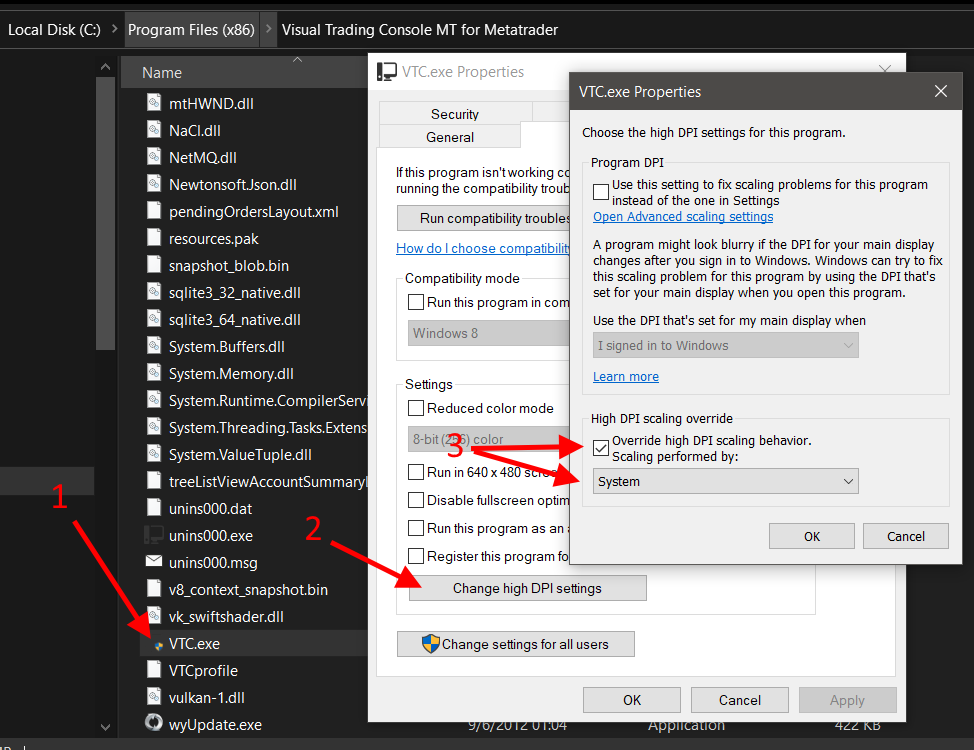Image resolution: width=974 pixels, height=750 pixels.
Task: Switch to the General tab
Action: point(450,137)
